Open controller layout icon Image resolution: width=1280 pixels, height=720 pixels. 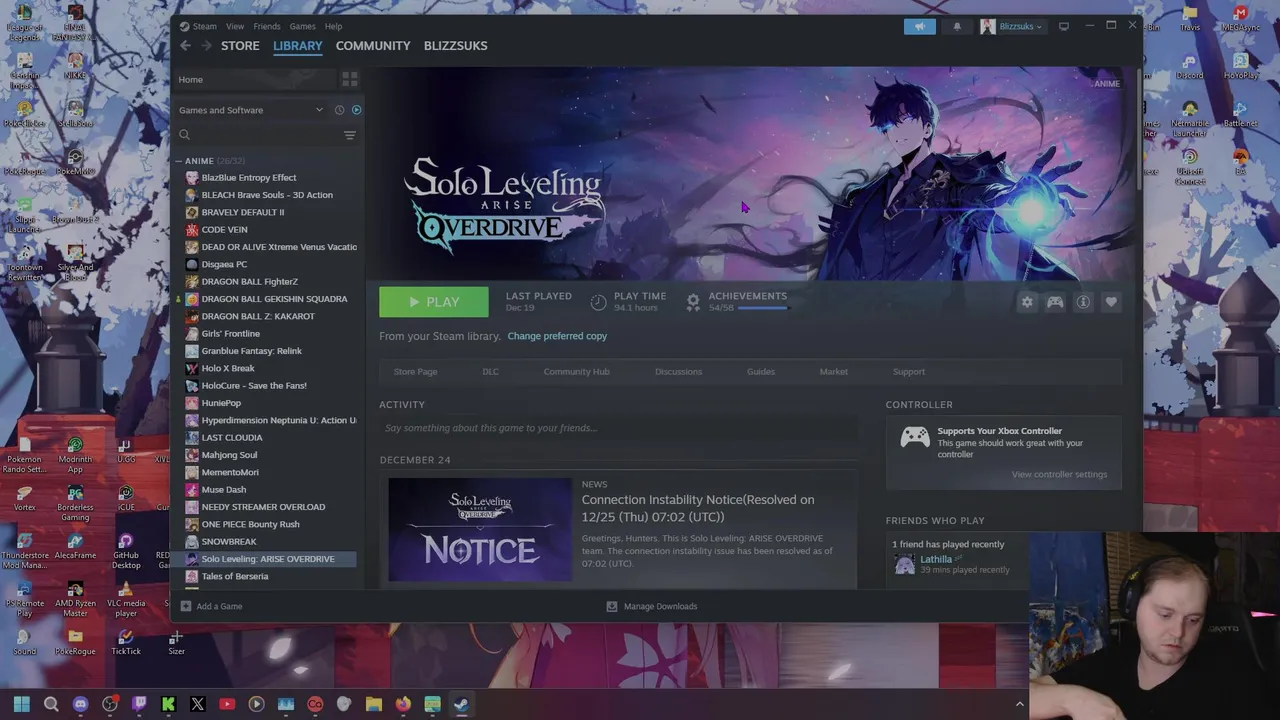tap(1055, 302)
